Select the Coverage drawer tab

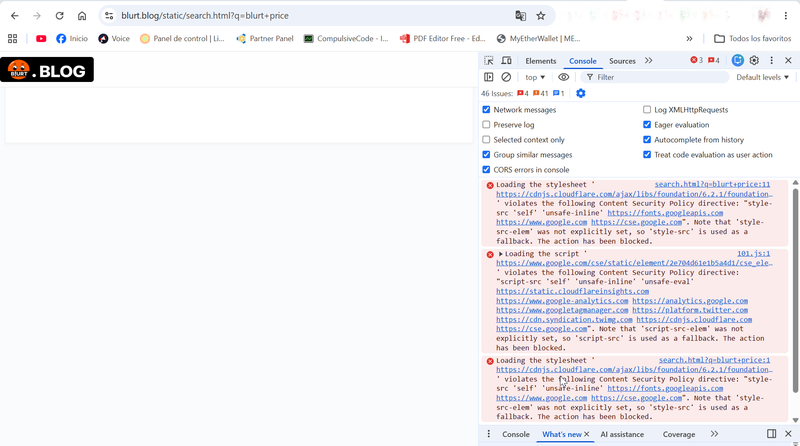click(679, 434)
